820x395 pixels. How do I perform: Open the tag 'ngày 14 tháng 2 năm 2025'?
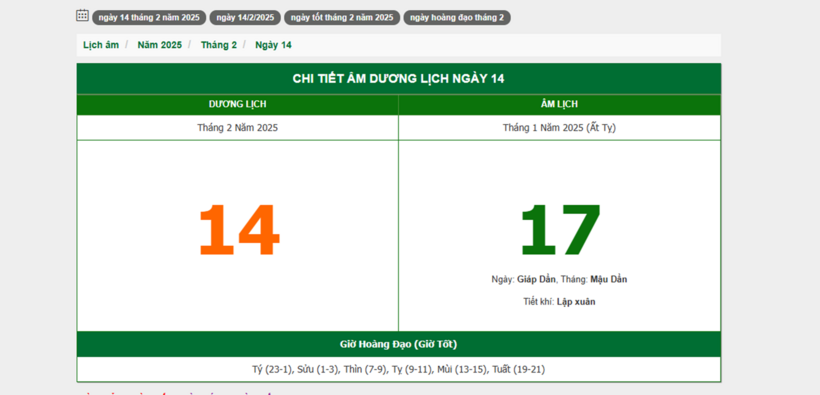(x=149, y=18)
